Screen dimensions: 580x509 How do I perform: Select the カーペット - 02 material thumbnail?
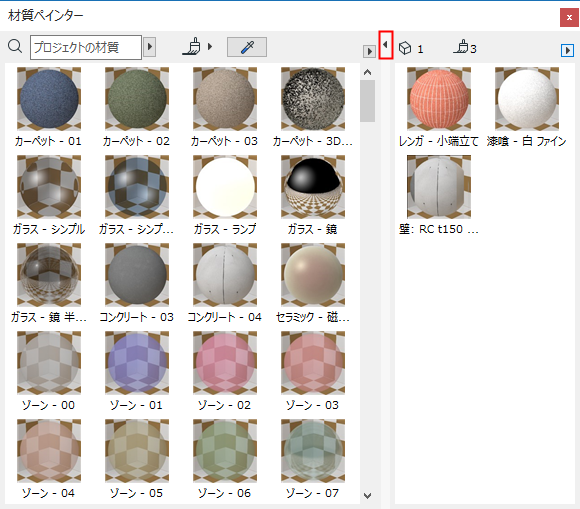[137, 99]
